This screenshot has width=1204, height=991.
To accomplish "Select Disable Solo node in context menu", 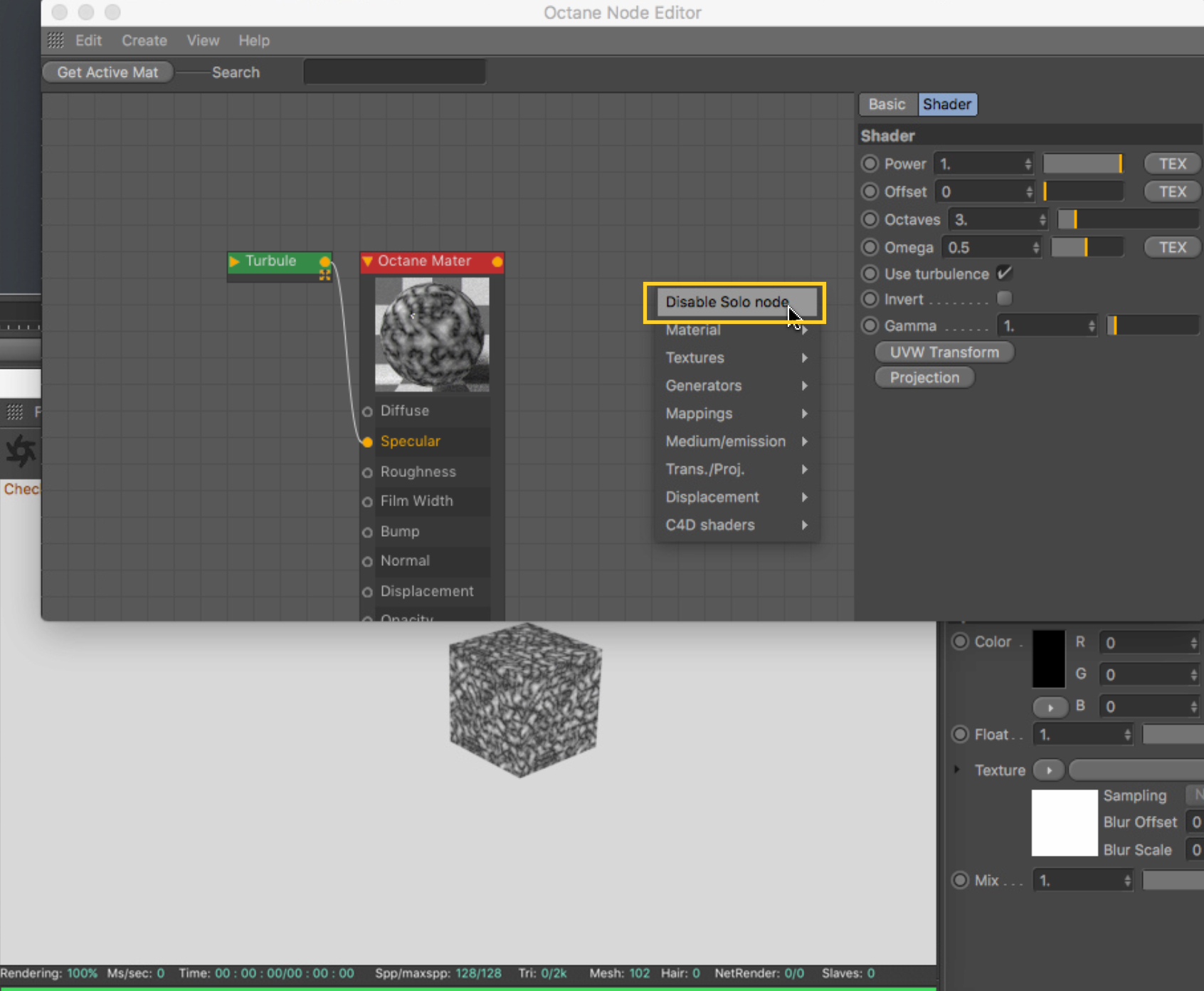I will (x=736, y=302).
